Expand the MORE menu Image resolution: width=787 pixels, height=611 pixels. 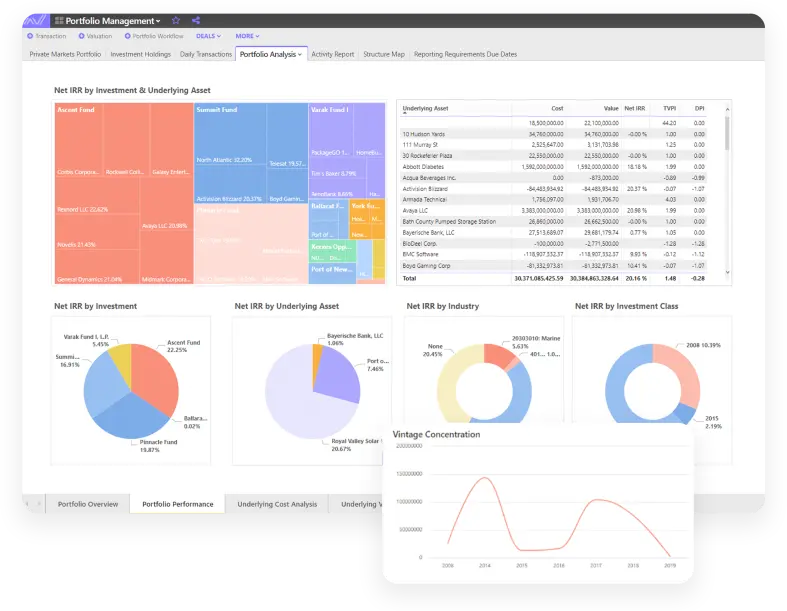pos(248,36)
